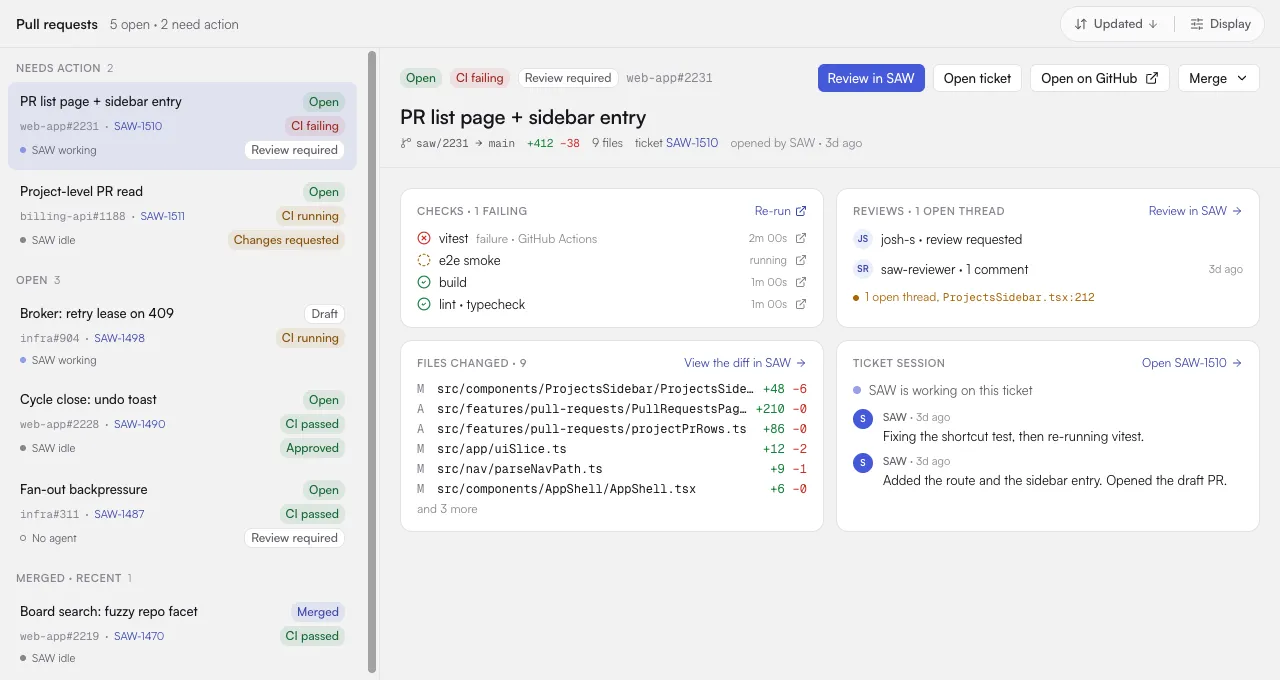
Task: Click the Open ticket button
Action: click(977, 78)
